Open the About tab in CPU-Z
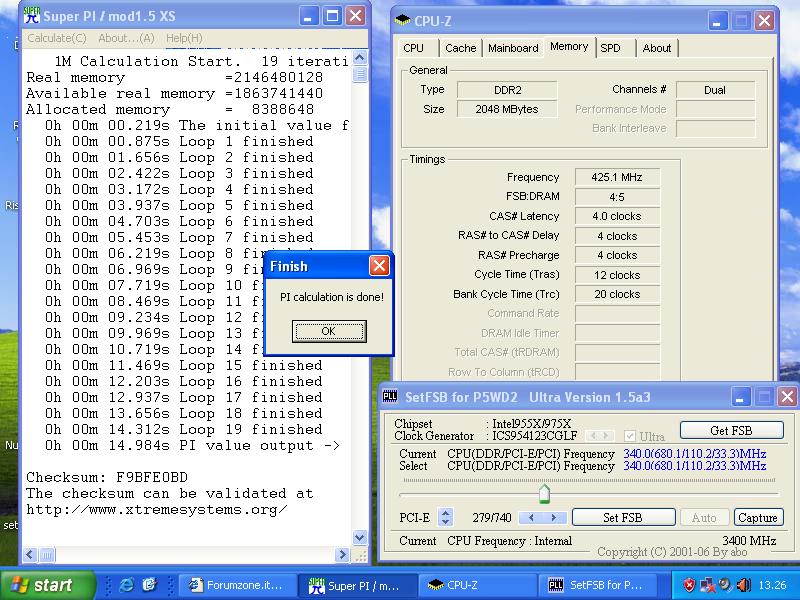This screenshot has height=600, width=800. [657, 48]
